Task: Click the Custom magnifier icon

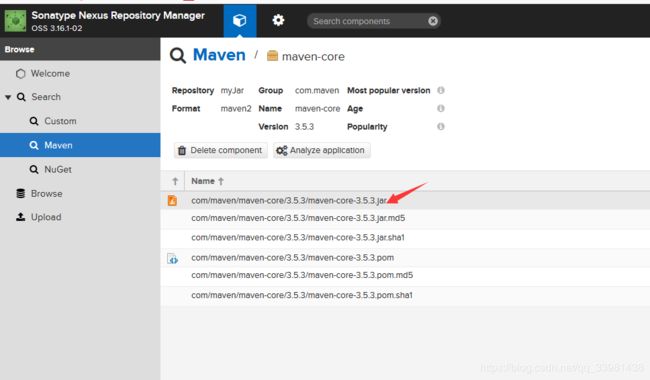Action: (x=34, y=121)
